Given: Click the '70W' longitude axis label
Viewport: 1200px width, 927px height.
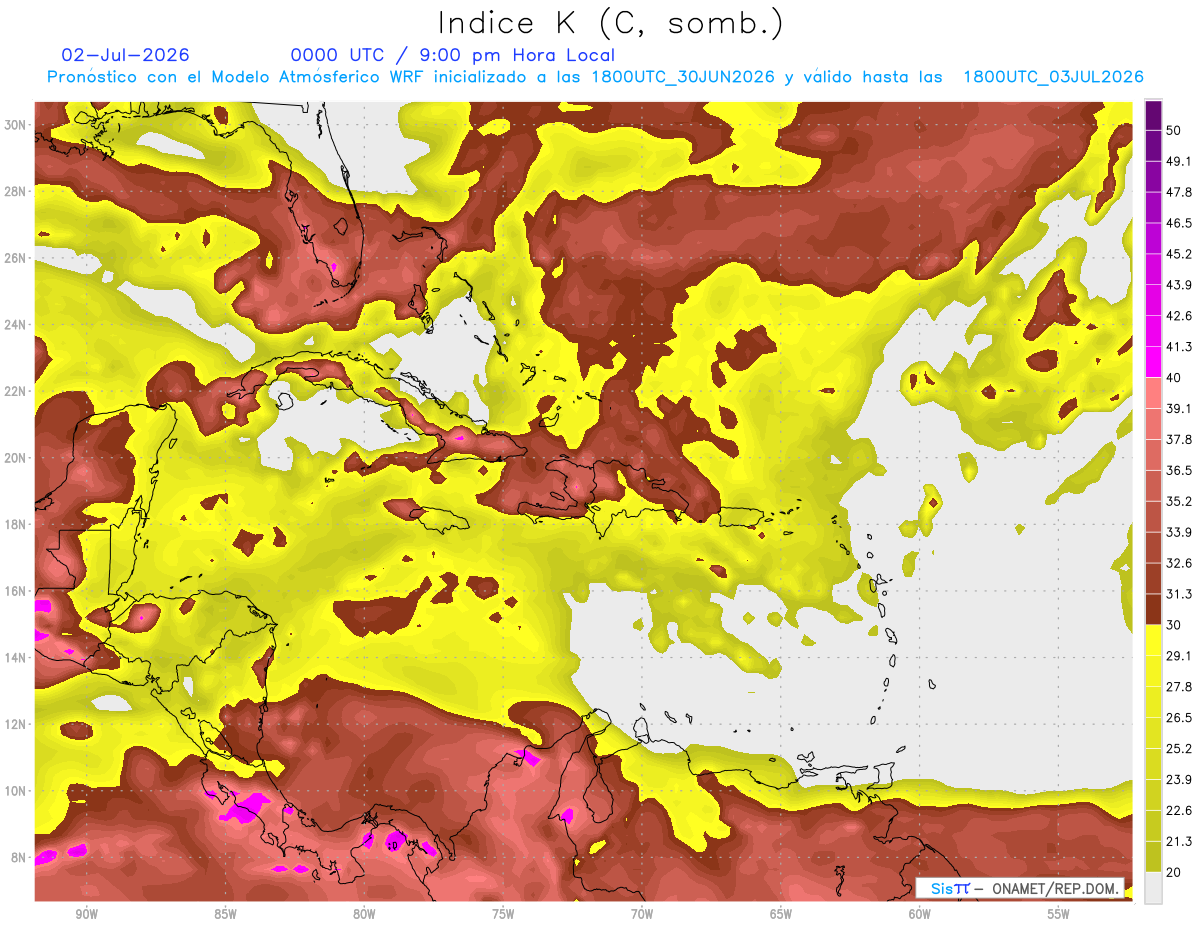Looking at the screenshot, I should [642, 915].
